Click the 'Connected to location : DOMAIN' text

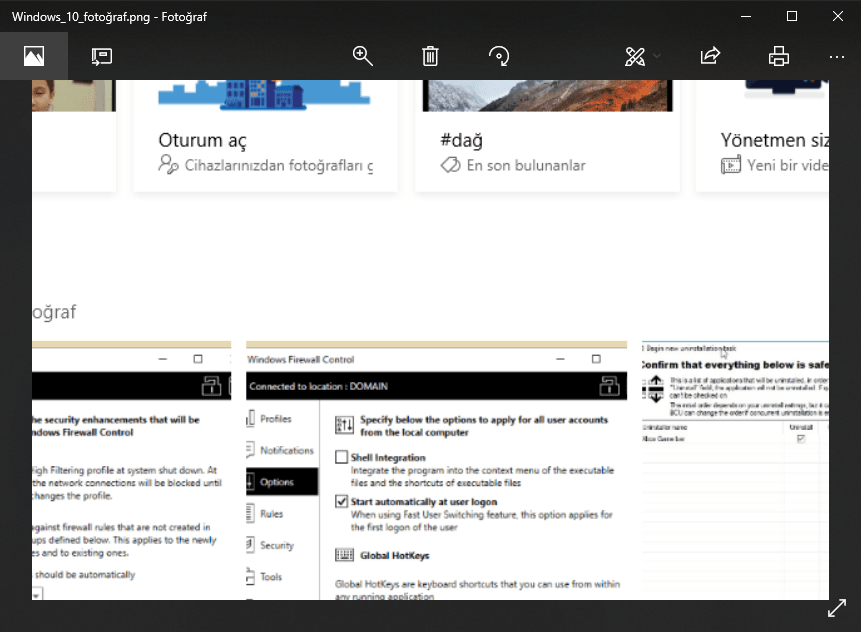318,386
